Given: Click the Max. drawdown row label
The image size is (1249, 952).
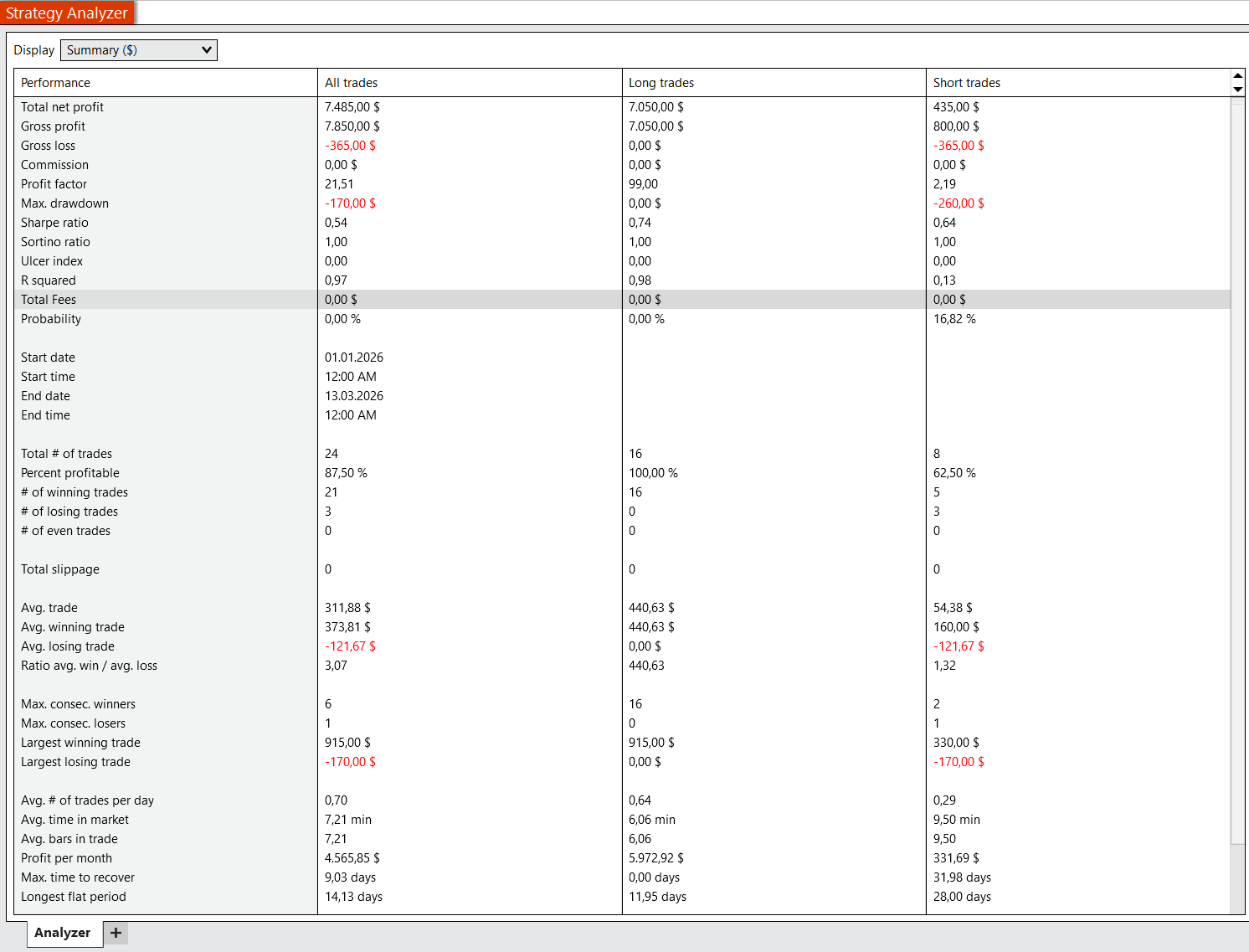Looking at the screenshot, I should point(64,203).
